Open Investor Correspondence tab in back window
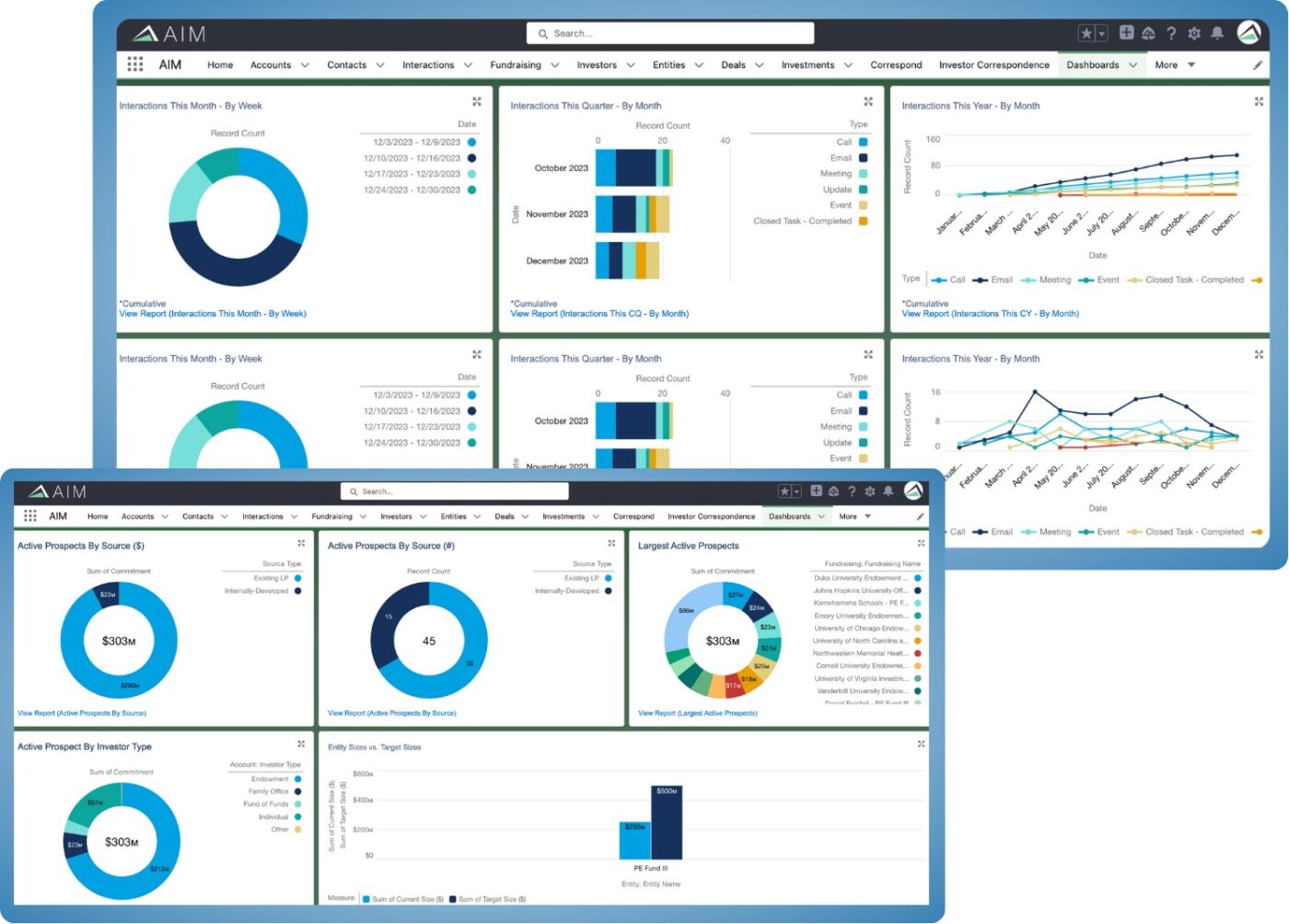1289x924 pixels. click(x=994, y=65)
